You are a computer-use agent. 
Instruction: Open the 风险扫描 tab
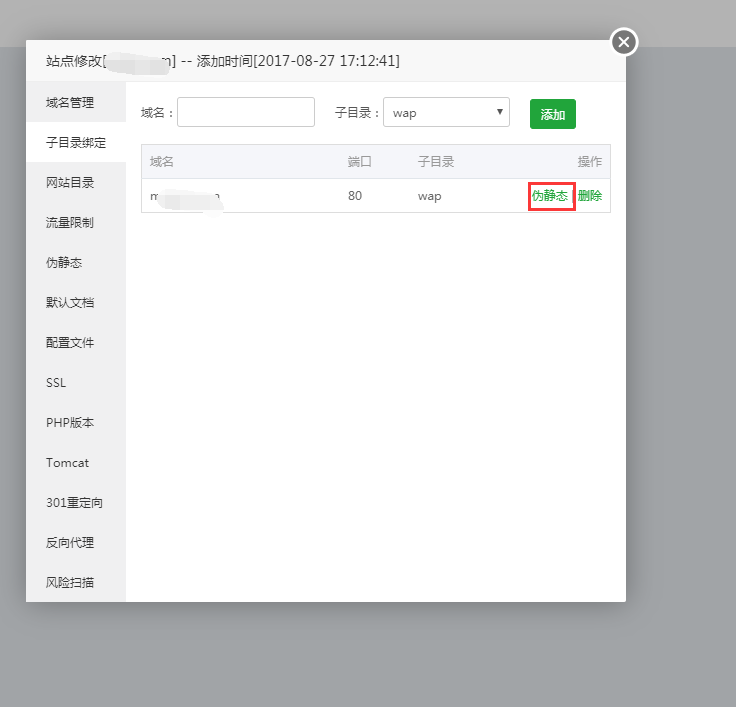point(76,582)
